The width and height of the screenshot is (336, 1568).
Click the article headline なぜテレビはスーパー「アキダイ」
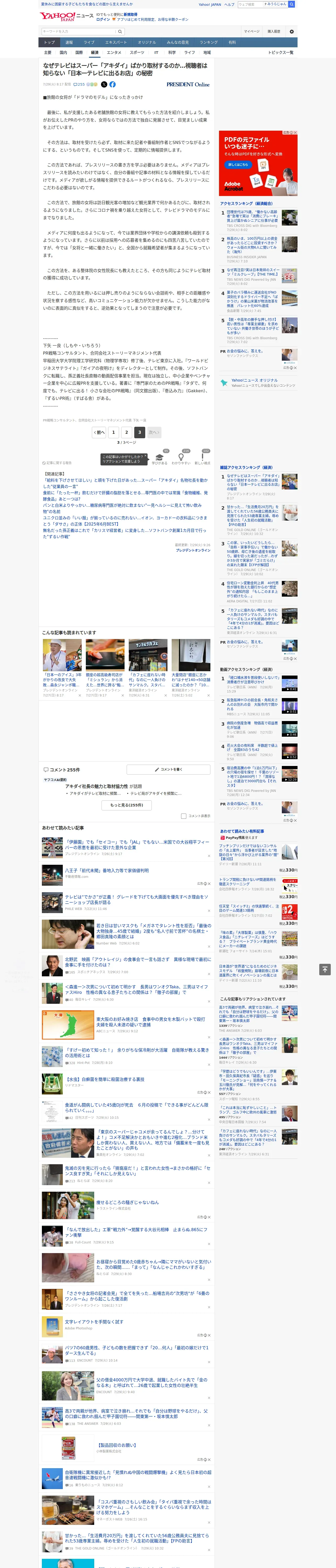(125, 70)
